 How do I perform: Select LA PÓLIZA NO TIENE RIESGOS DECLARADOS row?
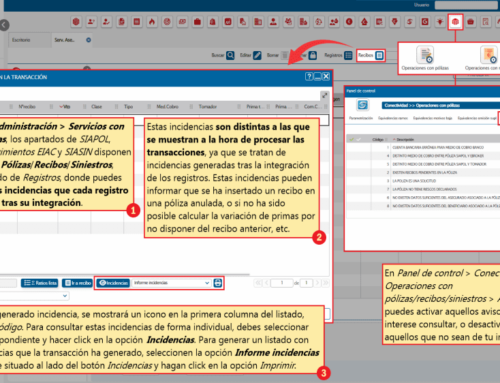[x=423, y=189]
